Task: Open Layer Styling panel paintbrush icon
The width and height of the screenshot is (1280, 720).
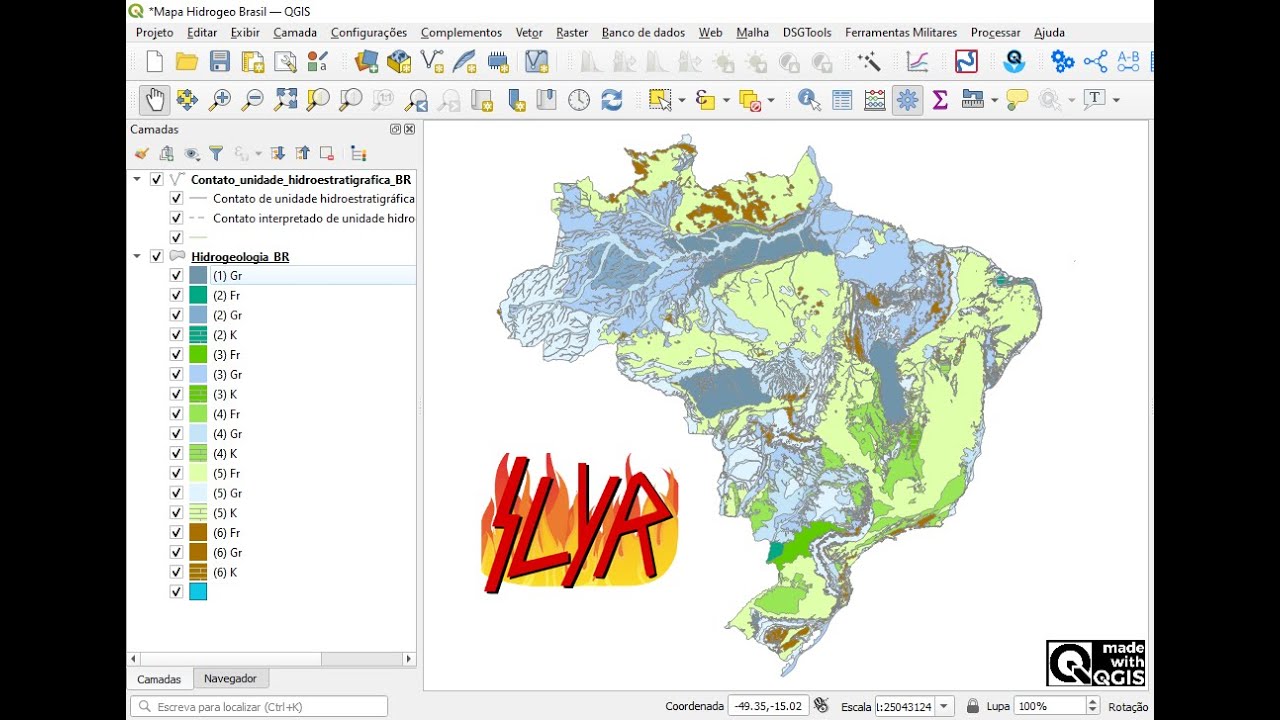Action: pyautogui.click(x=141, y=153)
